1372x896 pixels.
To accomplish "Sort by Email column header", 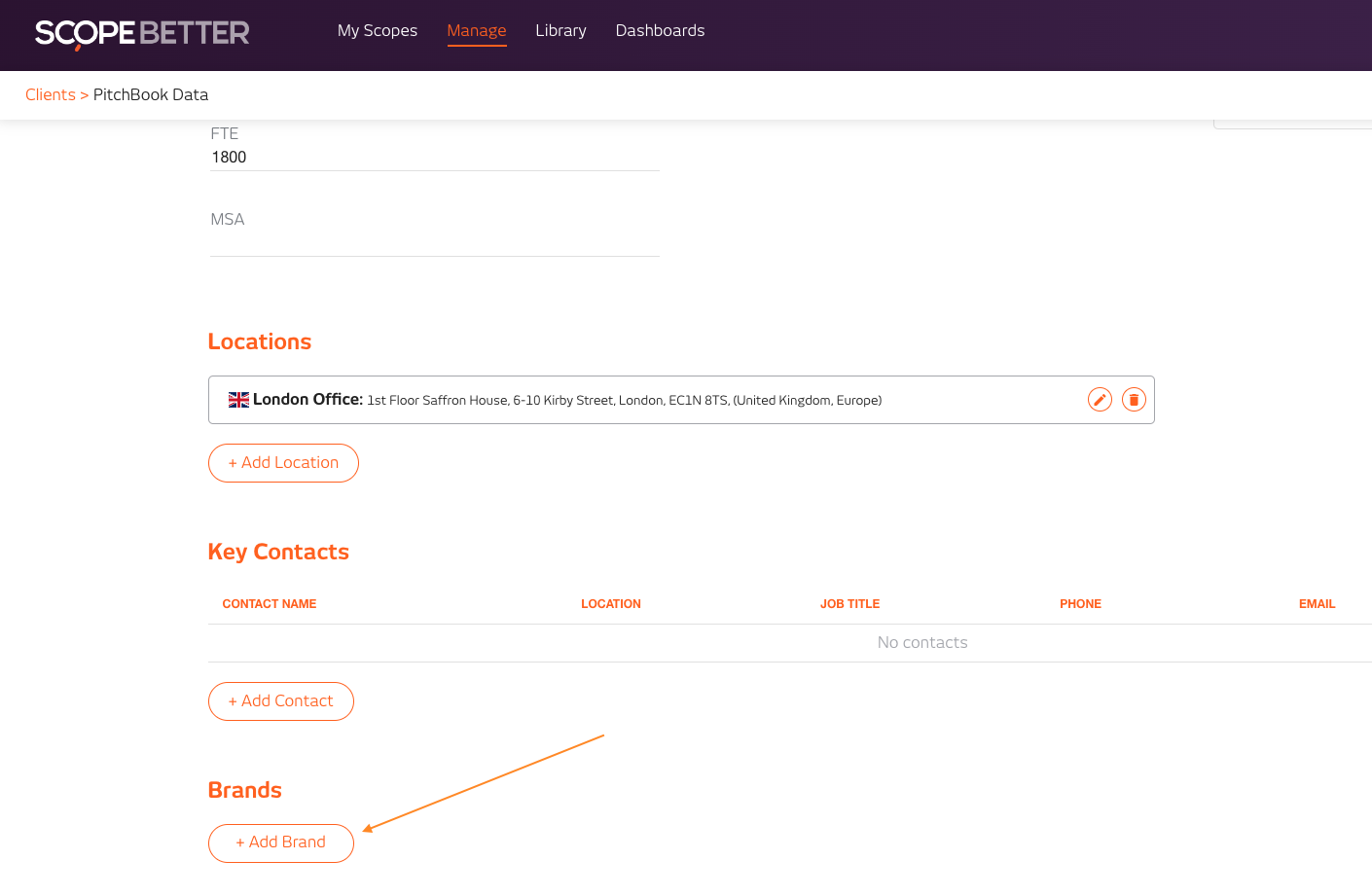I will point(1317,604).
